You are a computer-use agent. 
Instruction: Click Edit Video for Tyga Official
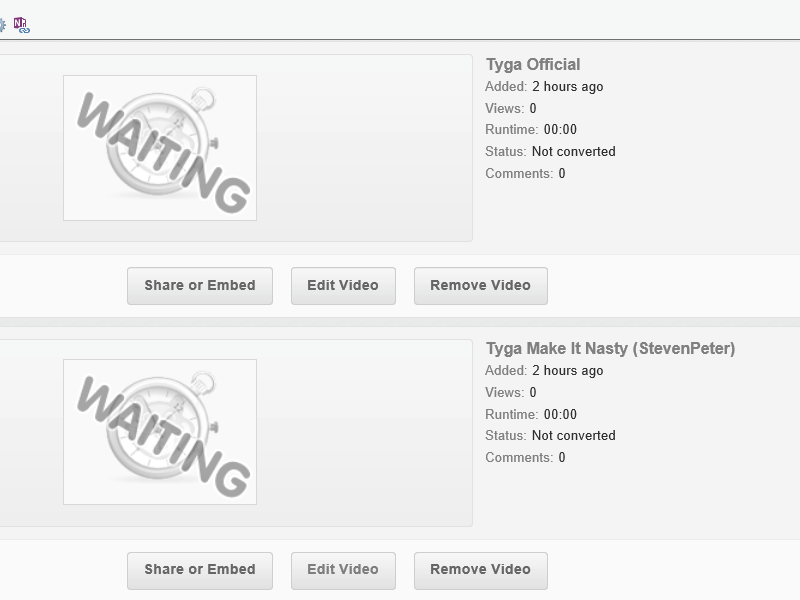point(343,286)
